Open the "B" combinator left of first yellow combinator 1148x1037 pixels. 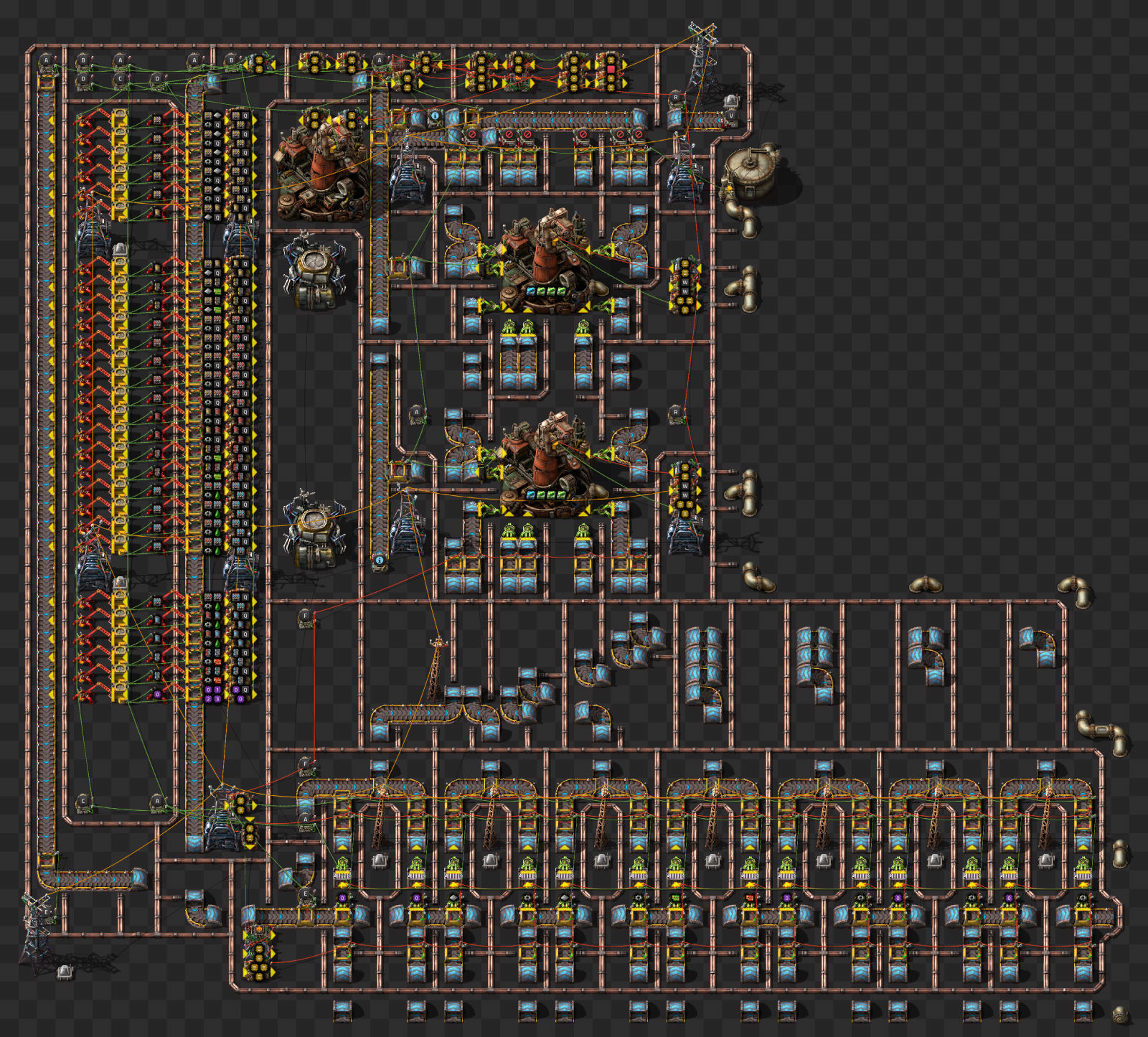click(x=231, y=62)
